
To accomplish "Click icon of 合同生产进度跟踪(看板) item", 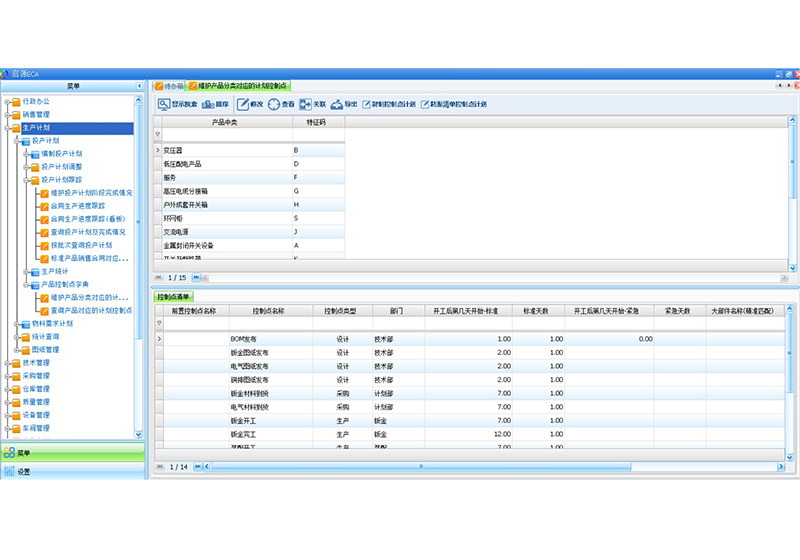I will coord(45,219).
